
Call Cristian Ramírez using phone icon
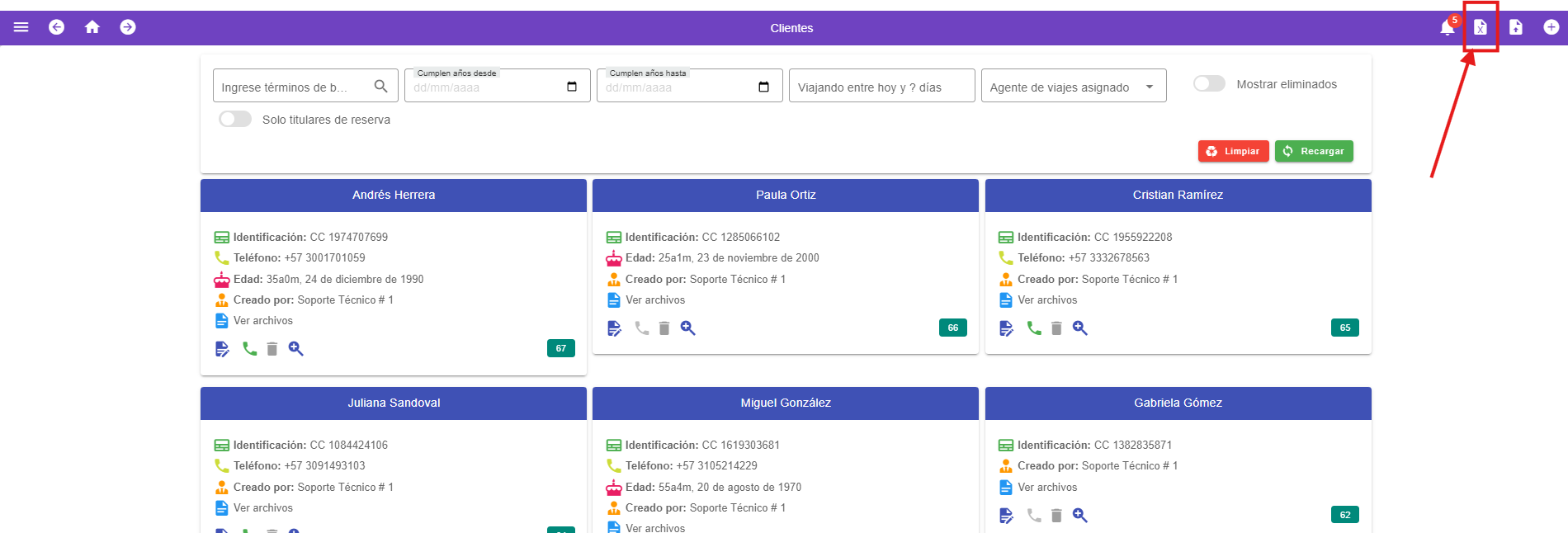(x=1034, y=328)
